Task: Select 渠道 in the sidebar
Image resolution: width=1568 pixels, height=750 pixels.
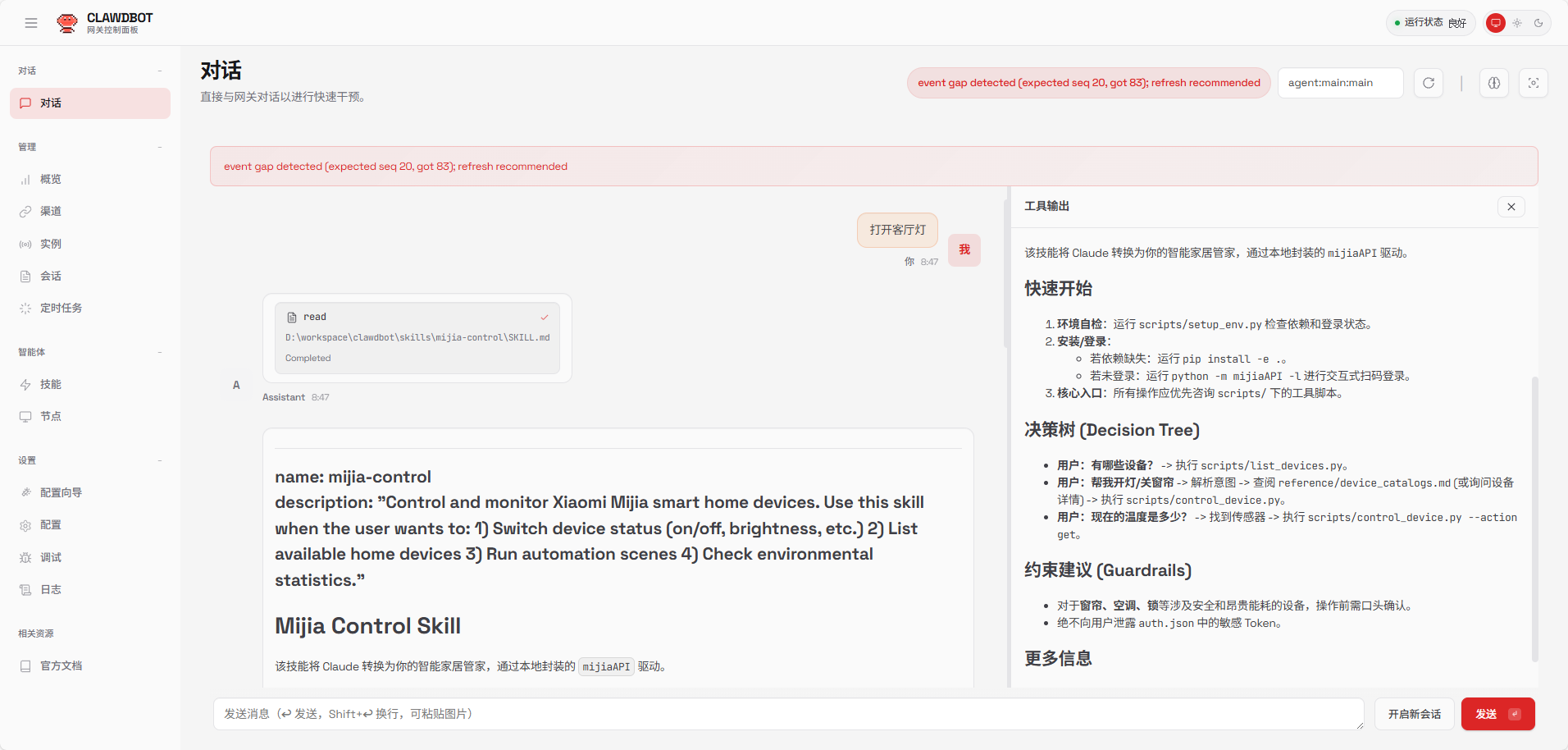Action: (49, 211)
